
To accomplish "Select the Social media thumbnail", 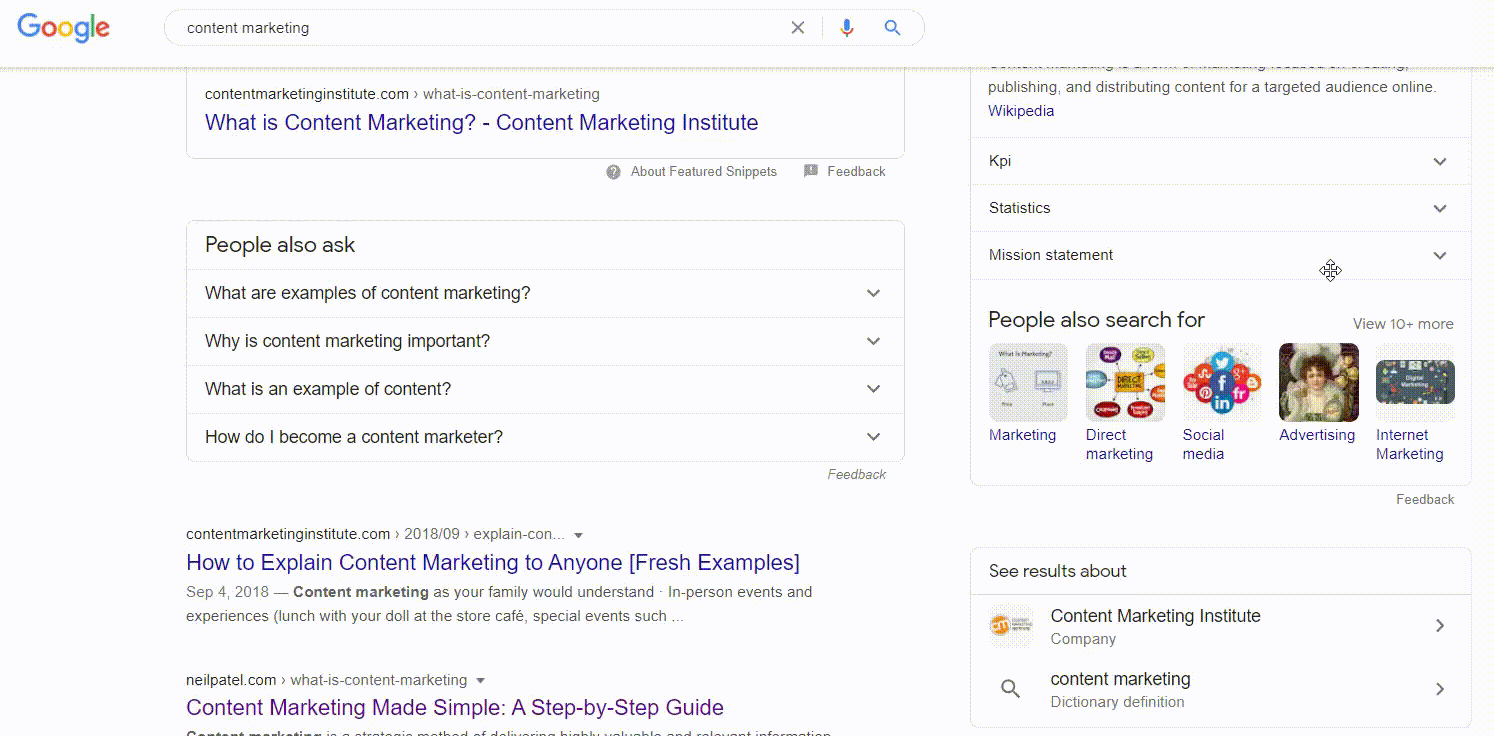I will coord(1222,383).
